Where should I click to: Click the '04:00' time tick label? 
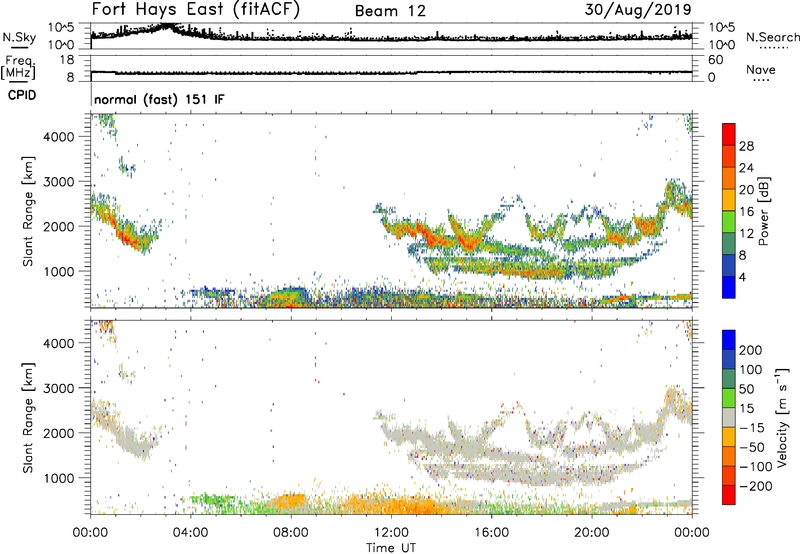(x=190, y=533)
